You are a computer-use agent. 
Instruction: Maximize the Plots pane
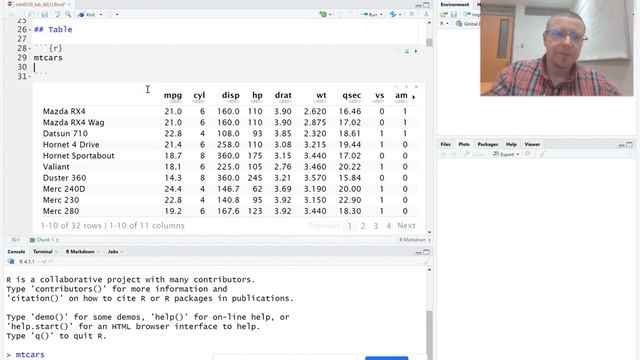tap(629, 144)
